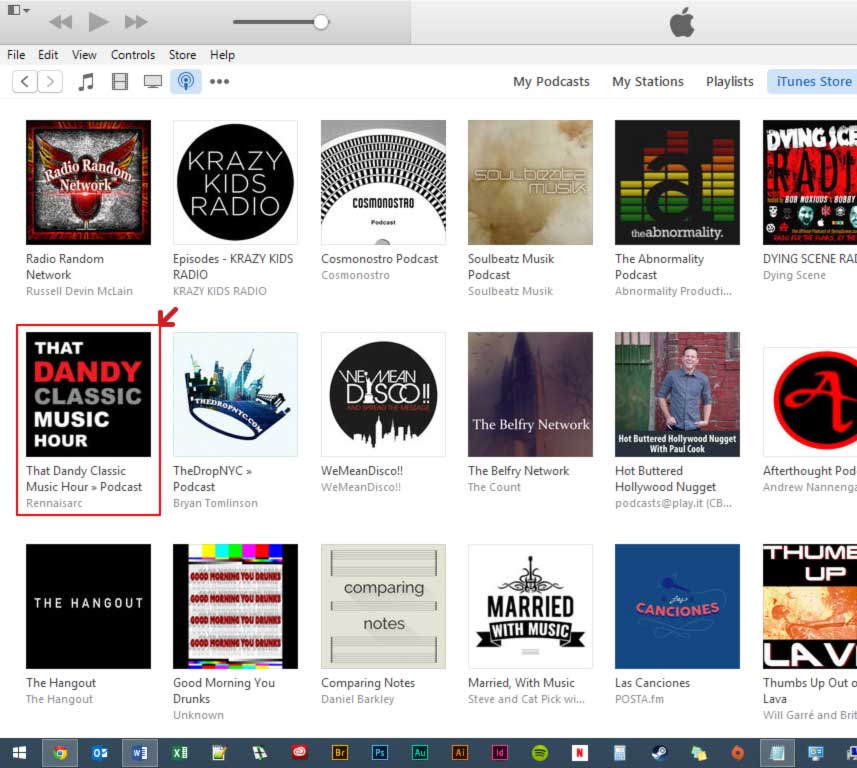
Task: Click the Comparing Notes title link
Action: tap(368, 683)
